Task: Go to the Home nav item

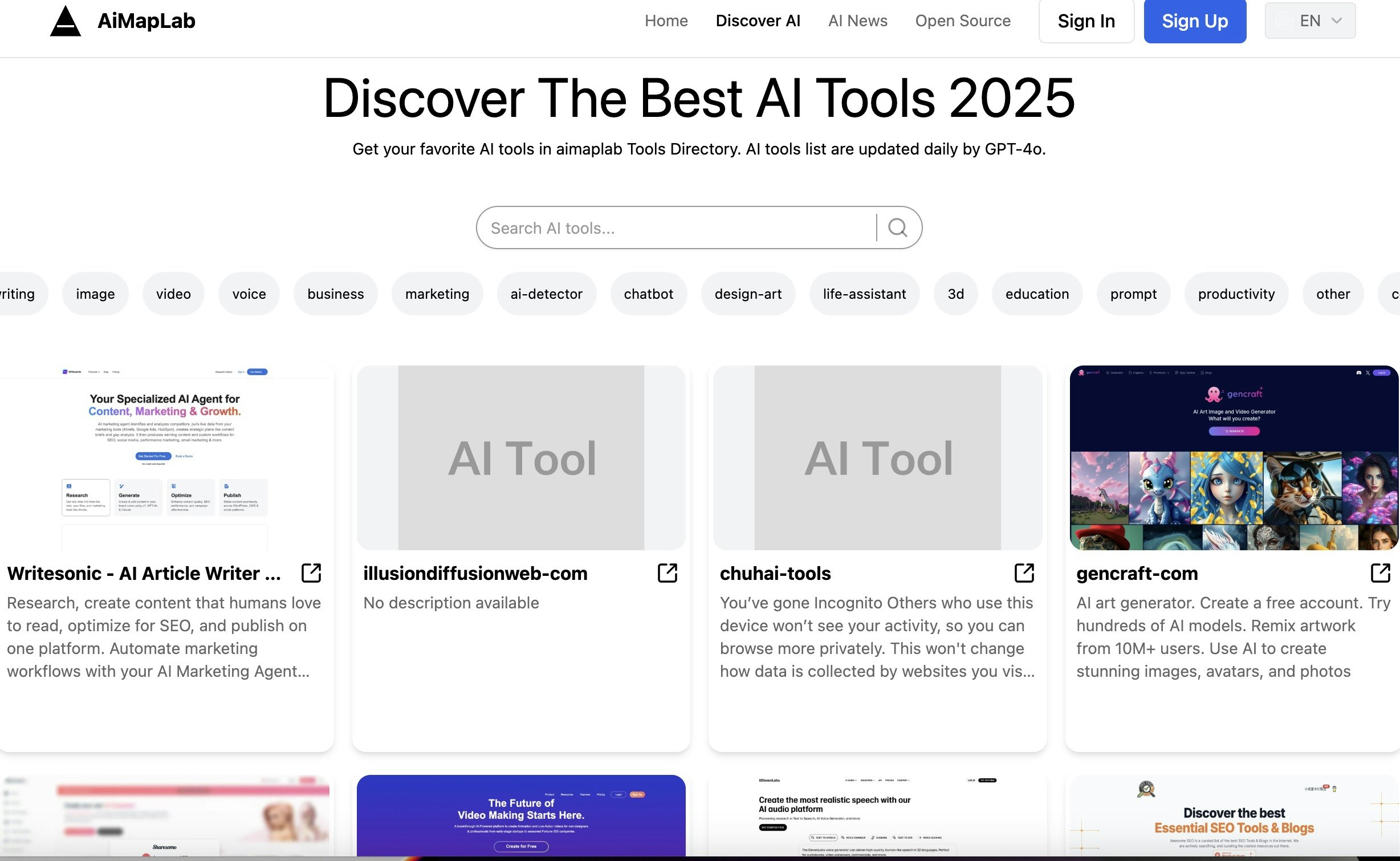Action: tap(666, 21)
